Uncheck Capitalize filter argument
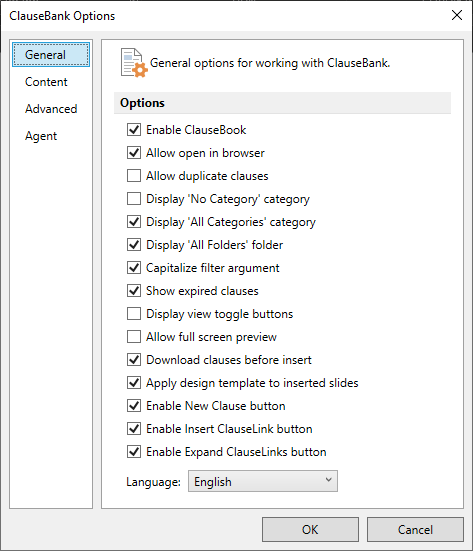This screenshot has width=473, height=551. pyautogui.click(x=134, y=268)
